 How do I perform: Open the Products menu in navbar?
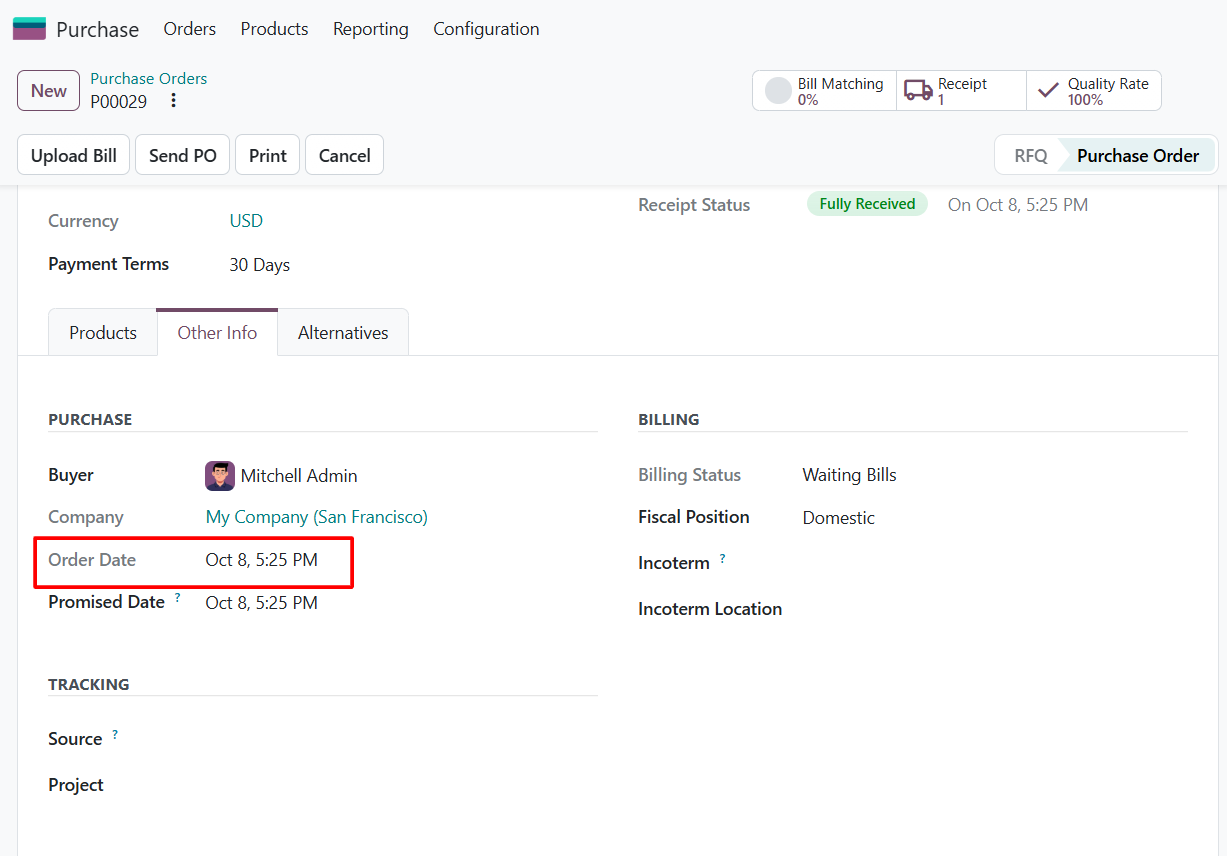click(274, 29)
